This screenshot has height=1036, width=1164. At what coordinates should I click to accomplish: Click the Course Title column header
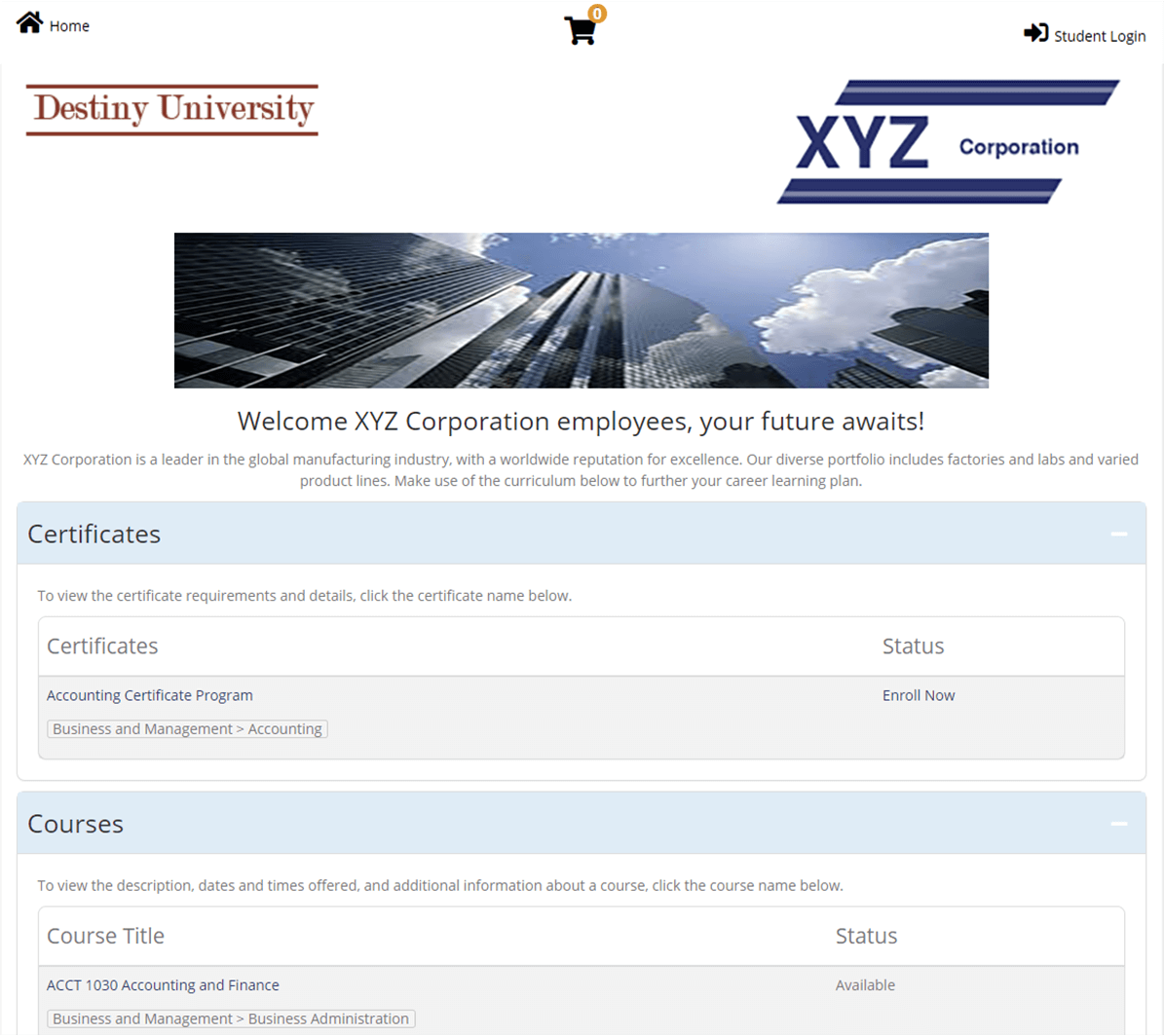tap(105, 936)
